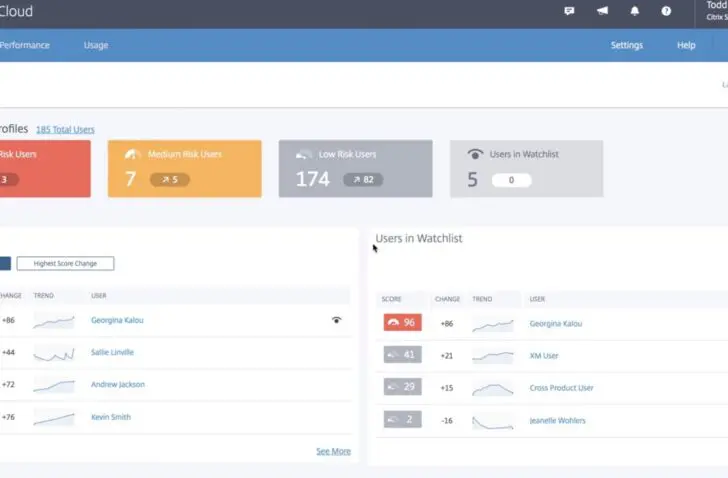
Task: Toggle watchlist eye for Georgina Kalou
Action: pos(337,320)
